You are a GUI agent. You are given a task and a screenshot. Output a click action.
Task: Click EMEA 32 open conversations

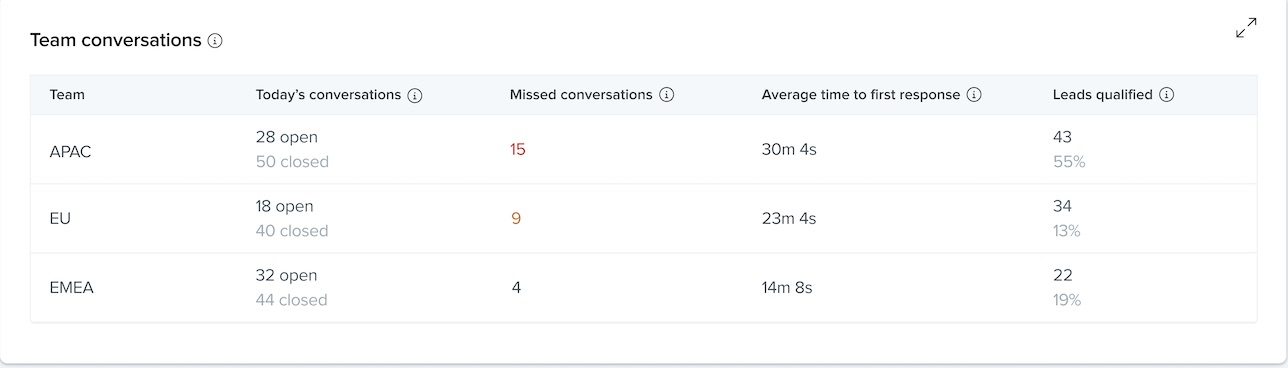287,276
